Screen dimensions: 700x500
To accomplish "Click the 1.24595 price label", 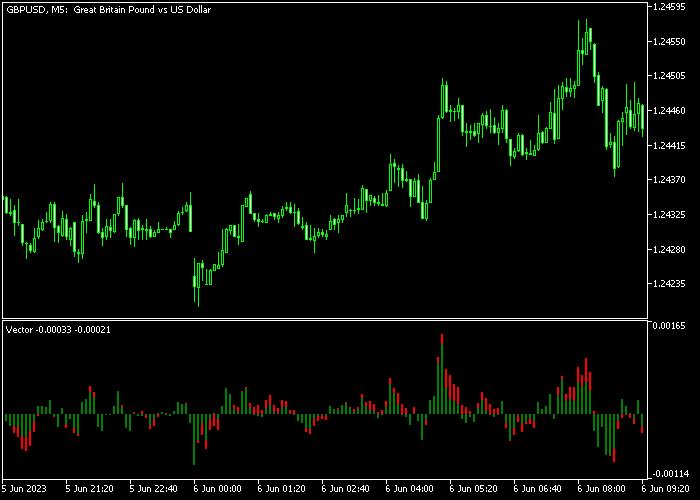I will [669, 7].
